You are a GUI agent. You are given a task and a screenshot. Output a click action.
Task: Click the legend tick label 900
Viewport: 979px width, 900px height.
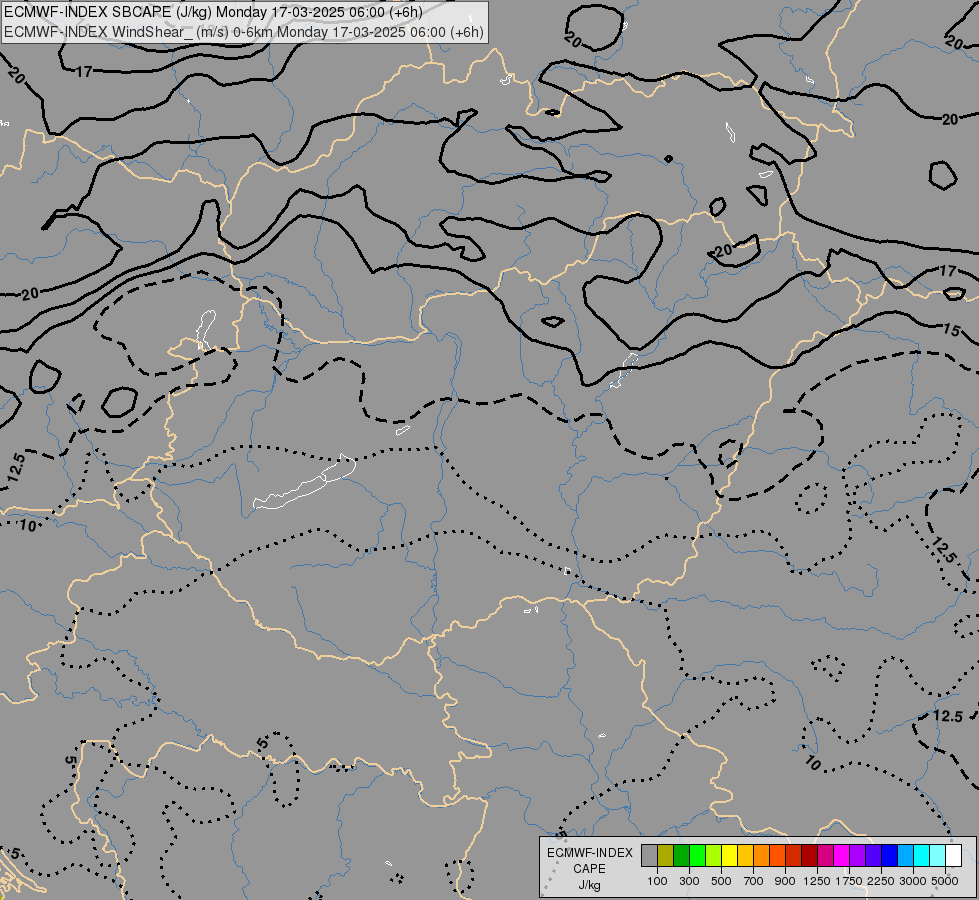(785, 881)
